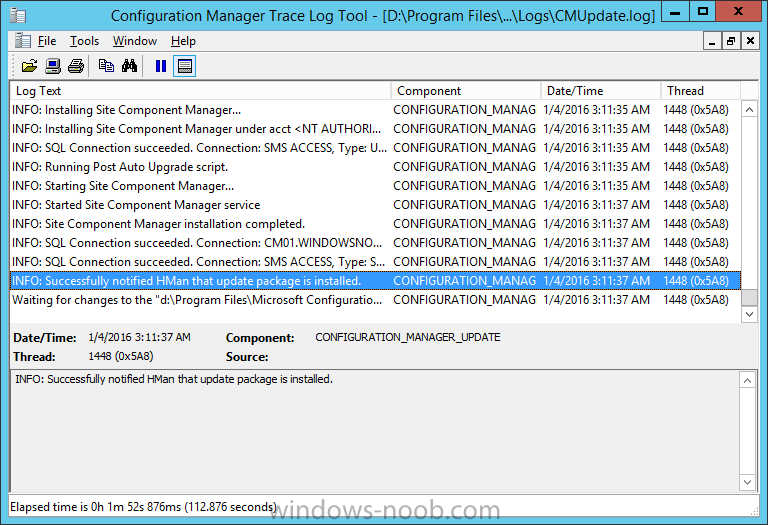This screenshot has height=525, width=768.
Task: Open the Help menu
Action: coord(183,41)
